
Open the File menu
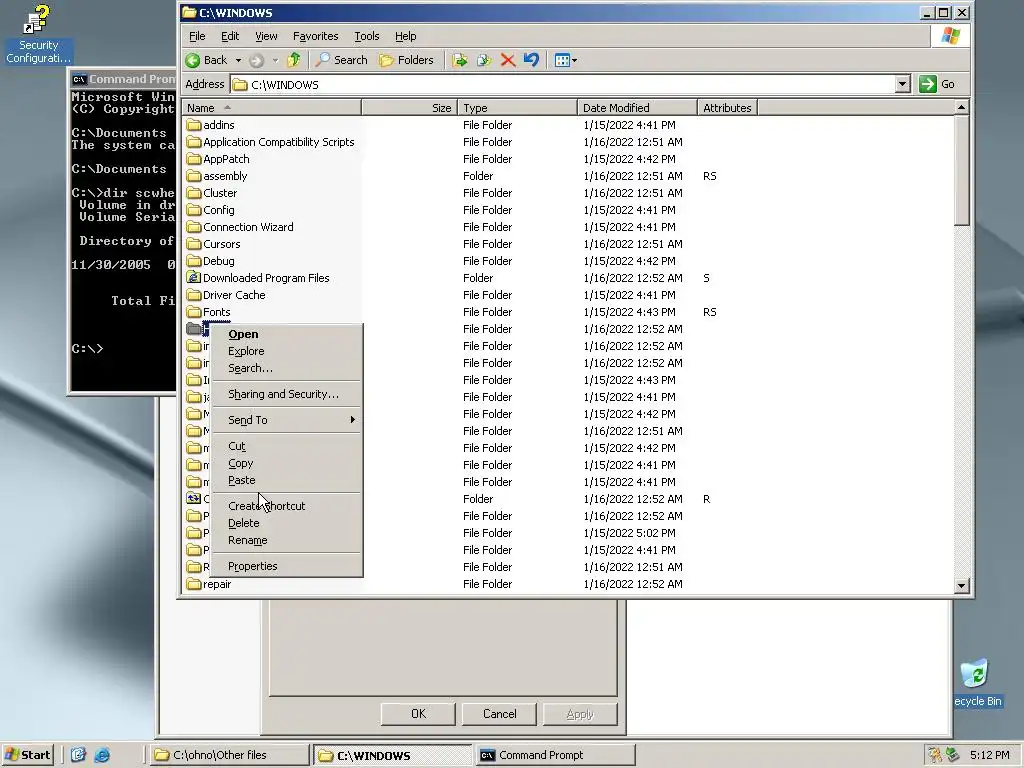click(197, 36)
